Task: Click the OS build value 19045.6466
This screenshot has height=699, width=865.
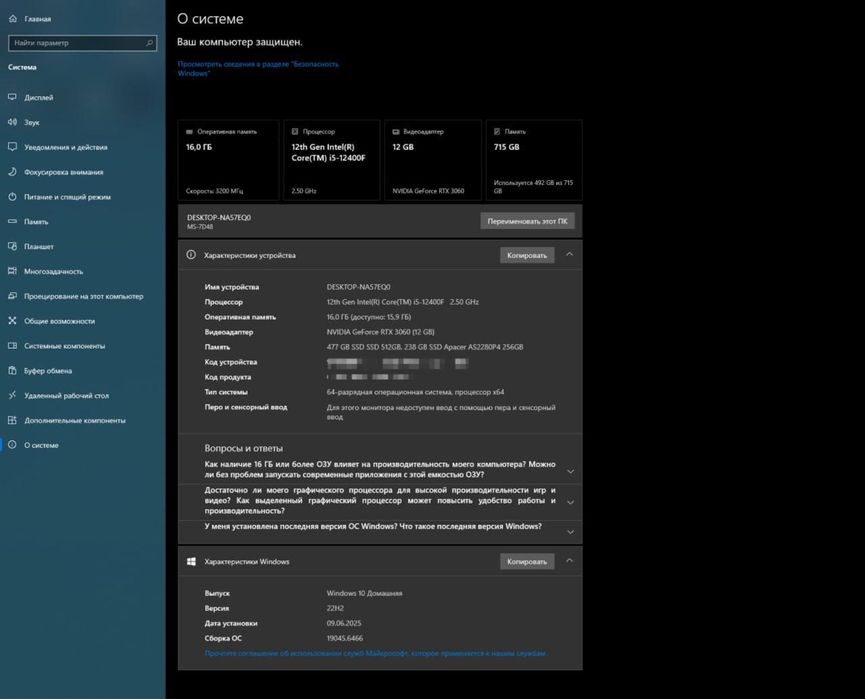Action: point(345,638)
